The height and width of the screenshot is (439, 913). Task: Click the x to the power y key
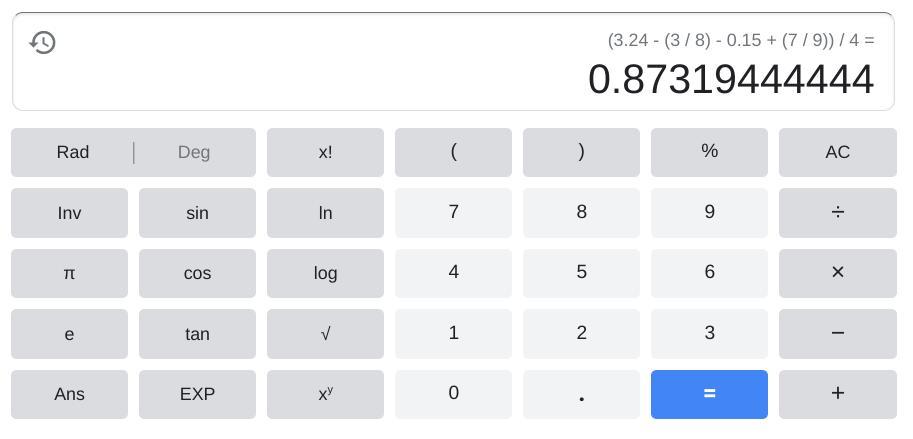coord(325,394)
